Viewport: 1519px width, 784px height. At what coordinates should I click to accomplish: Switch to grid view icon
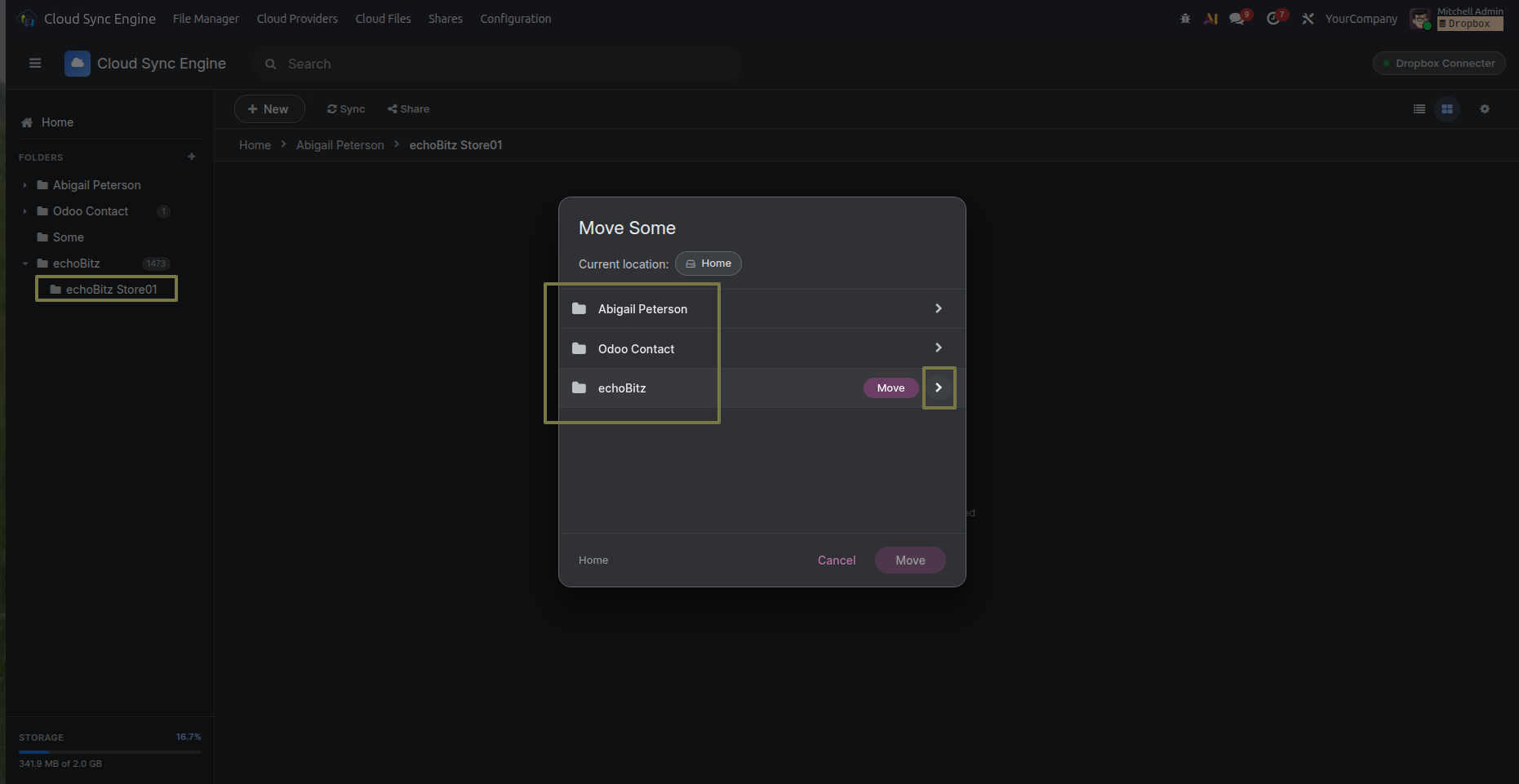[x=1447, y=109]
